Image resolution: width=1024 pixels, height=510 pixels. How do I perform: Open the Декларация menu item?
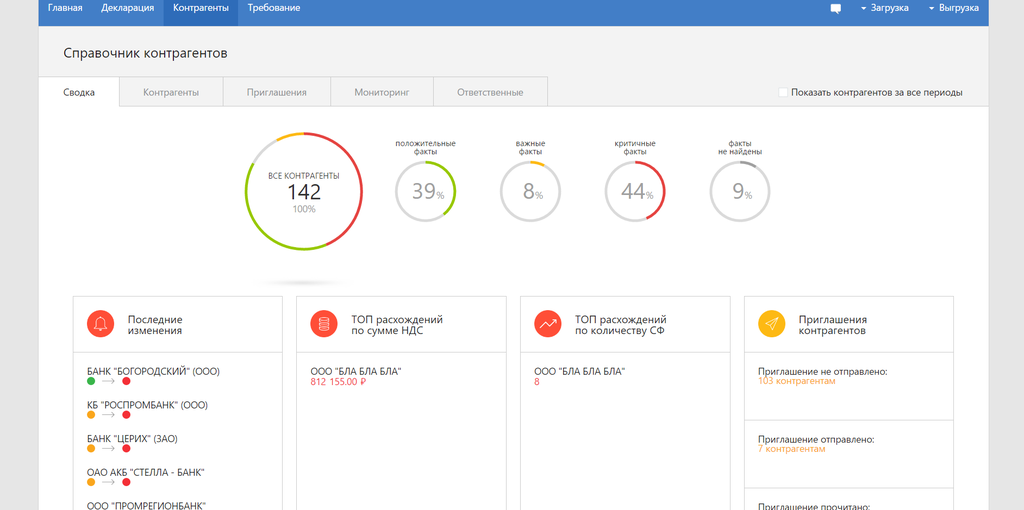127,8
